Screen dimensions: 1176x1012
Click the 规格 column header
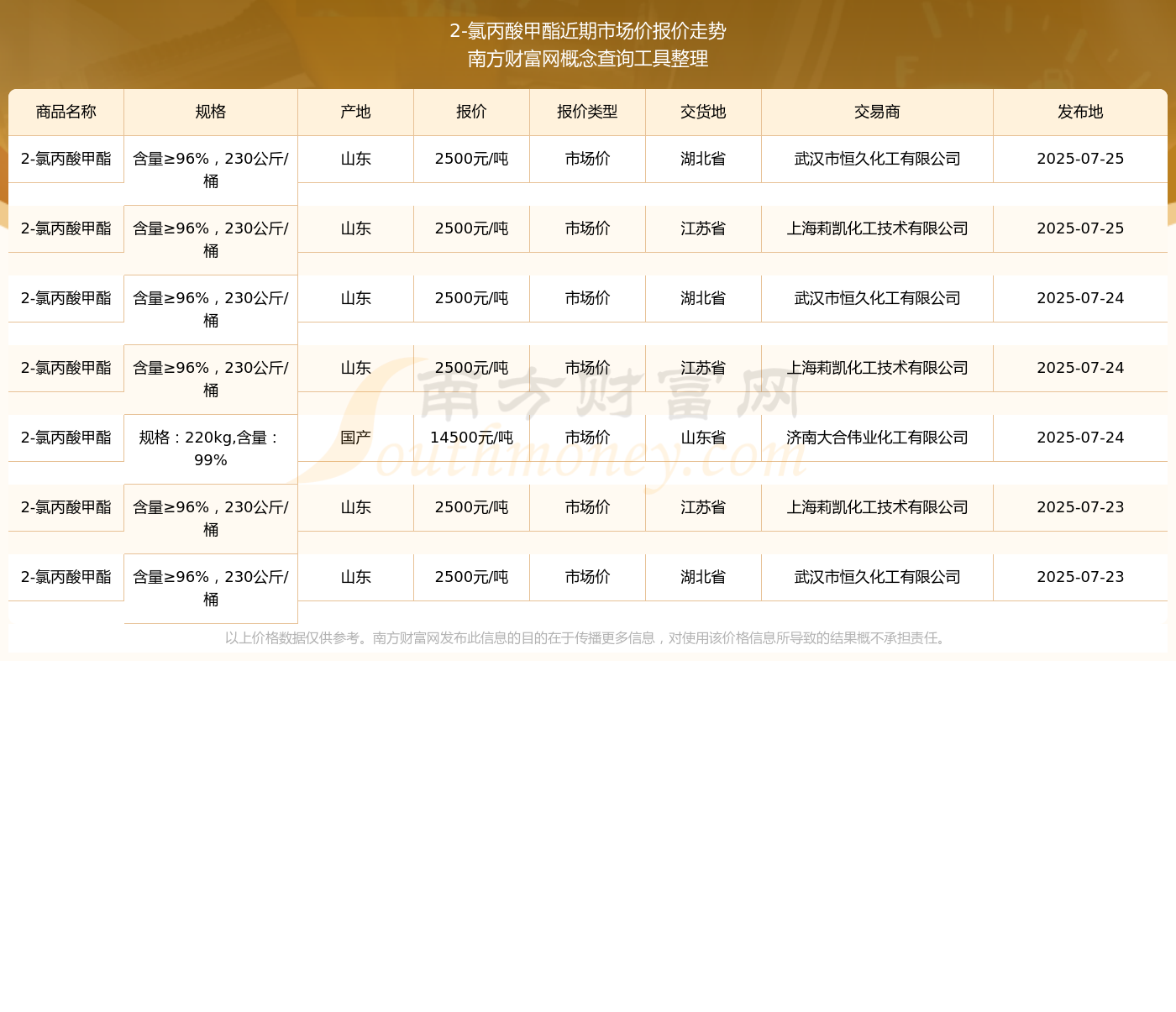[x=211, y=112]
